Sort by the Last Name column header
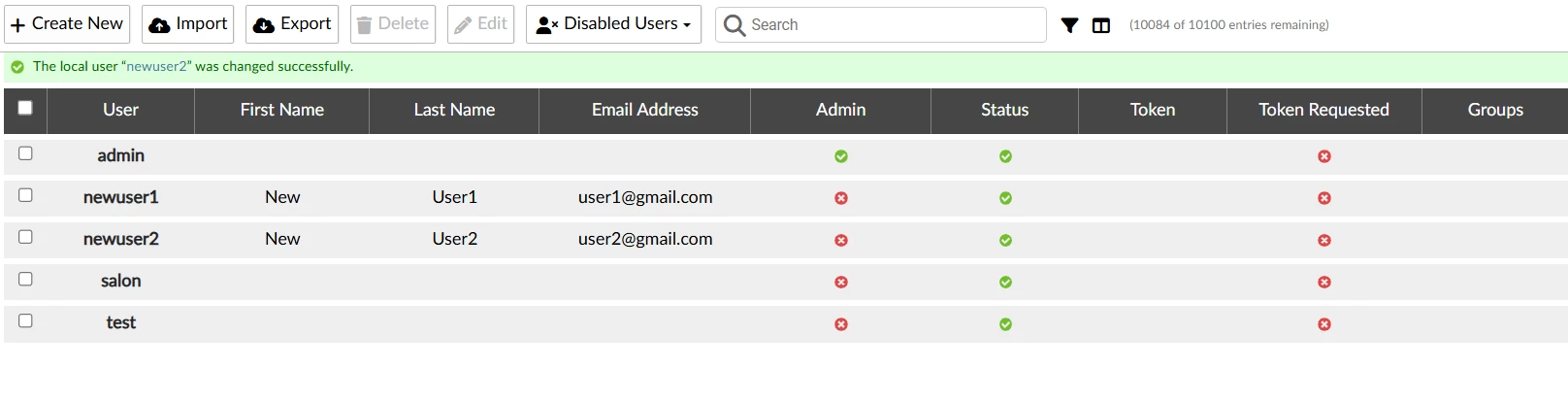The width and height of the screenshot is (1568, 403). coord(454,110)
